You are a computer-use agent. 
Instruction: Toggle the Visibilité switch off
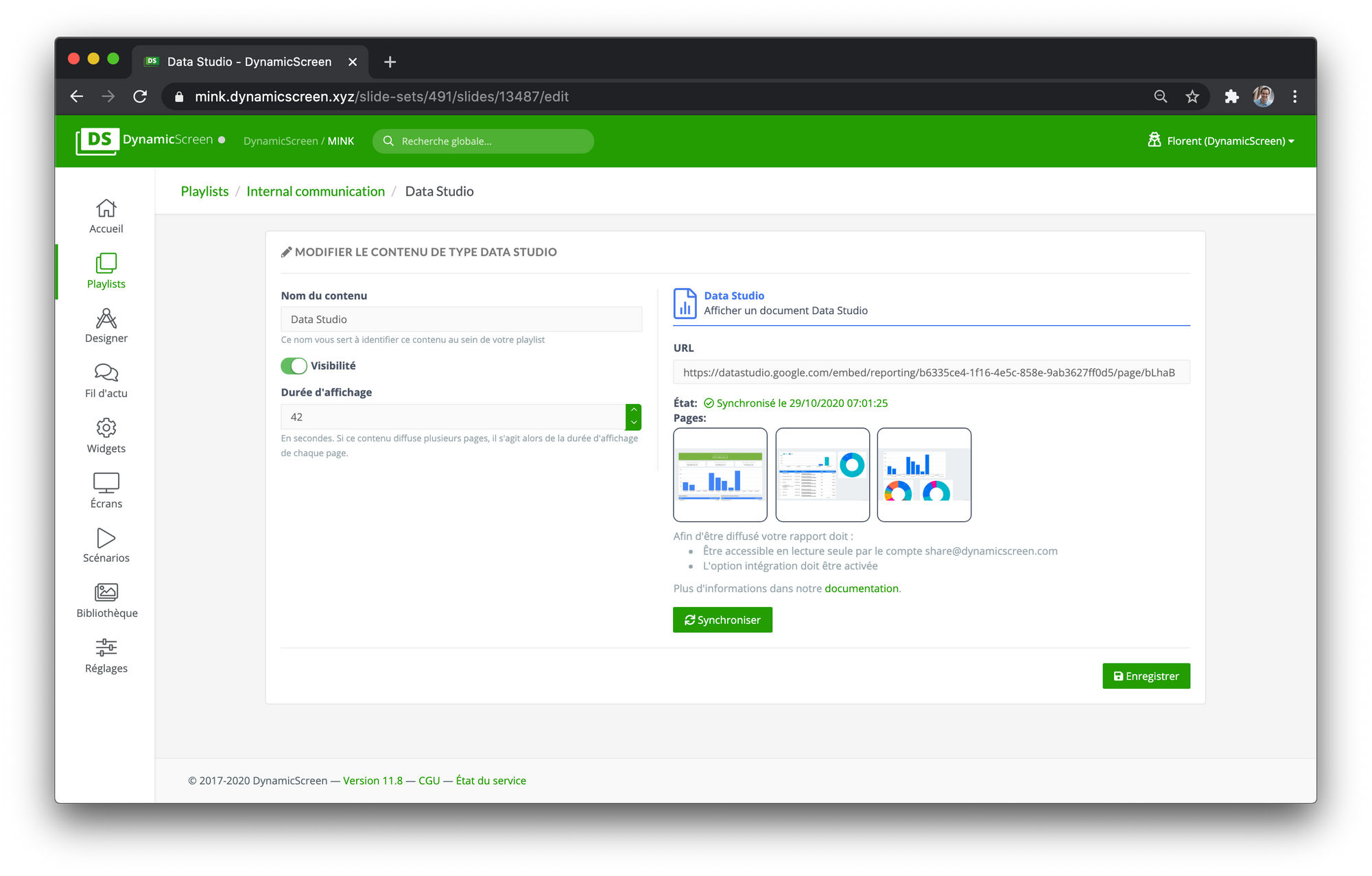tap(294, 366)
